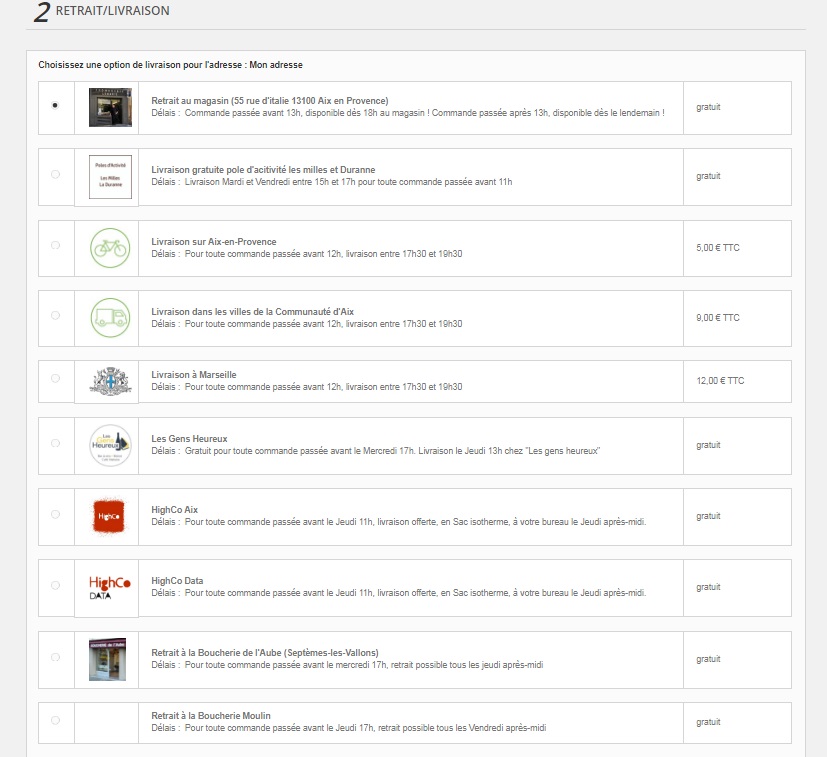Click the Poles d'Activité Les Milles logo
The height and width of the screenshot is (757, 827).
tap(110, 177)
